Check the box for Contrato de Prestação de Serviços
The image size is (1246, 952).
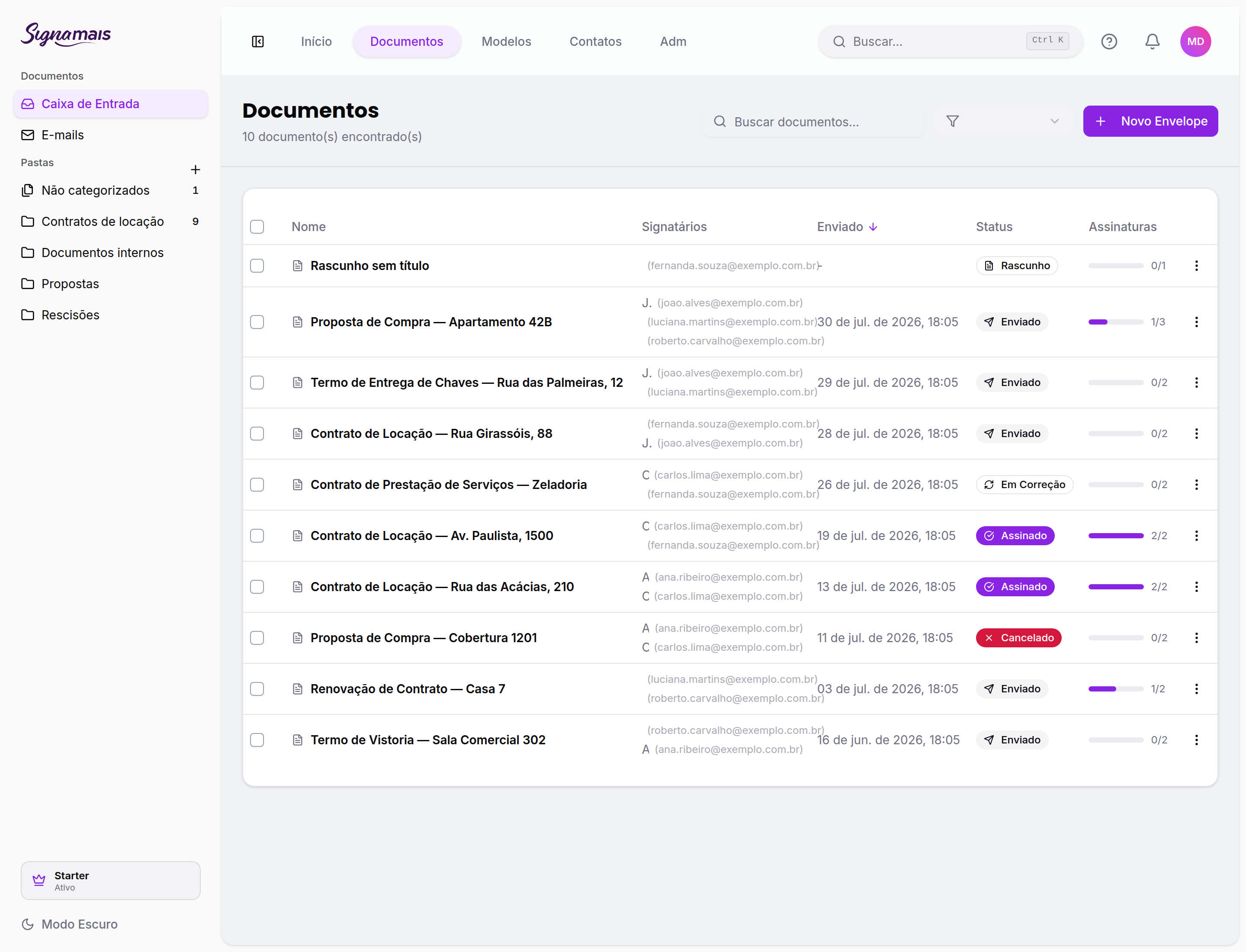coord(257,485)
